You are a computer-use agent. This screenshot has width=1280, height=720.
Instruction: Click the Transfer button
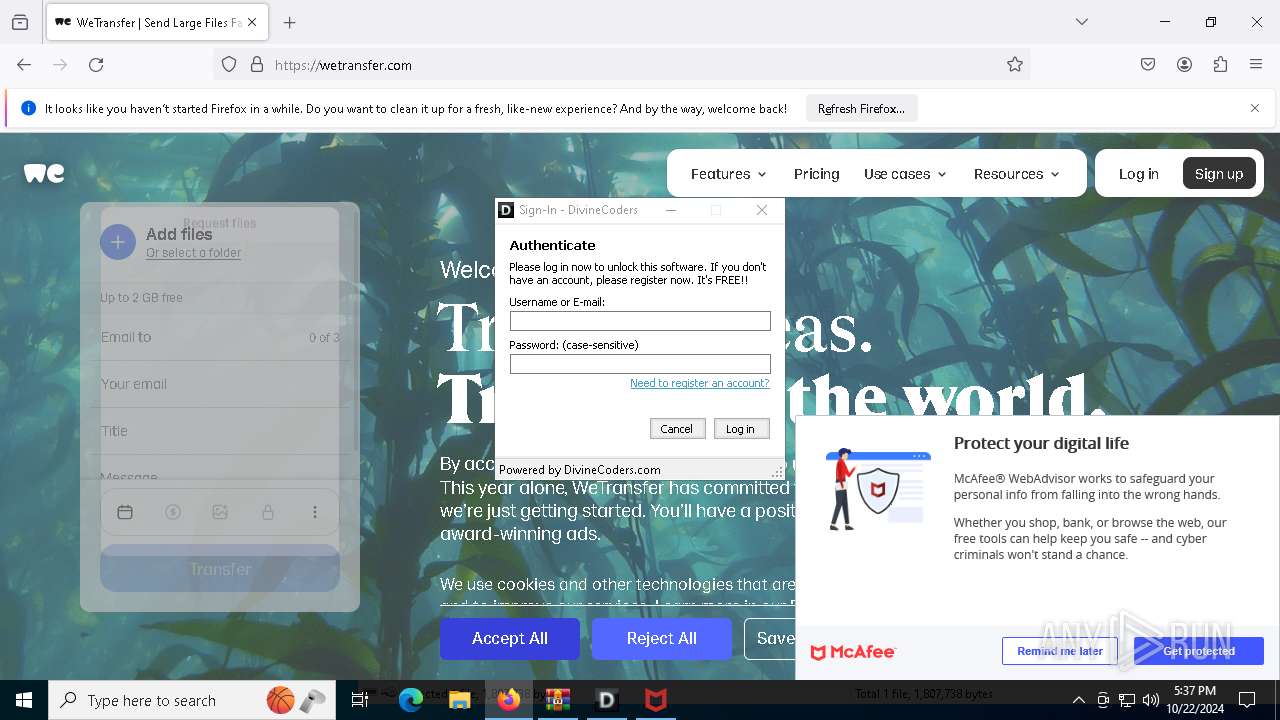coord(220,569)
